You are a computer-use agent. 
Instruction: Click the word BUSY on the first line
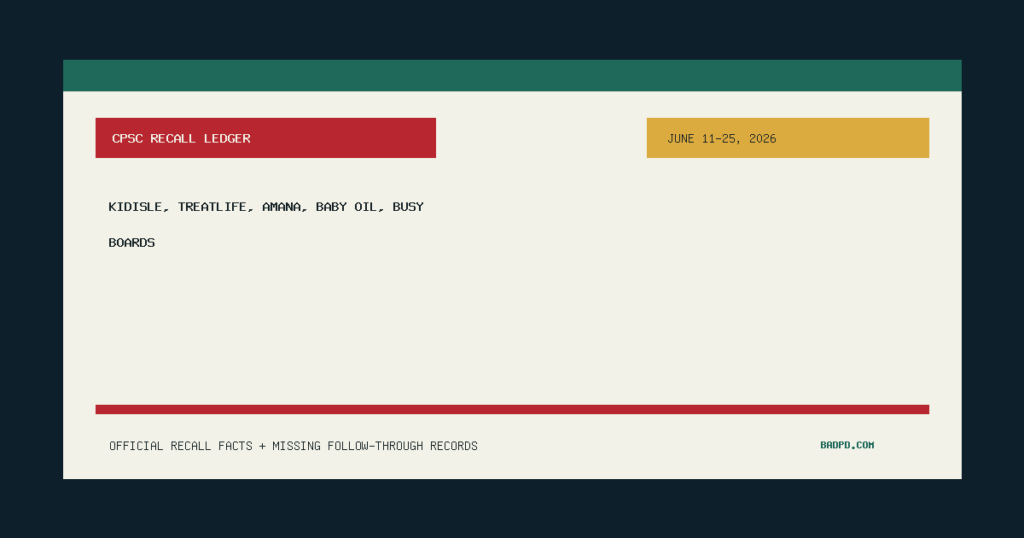(408, 207)
